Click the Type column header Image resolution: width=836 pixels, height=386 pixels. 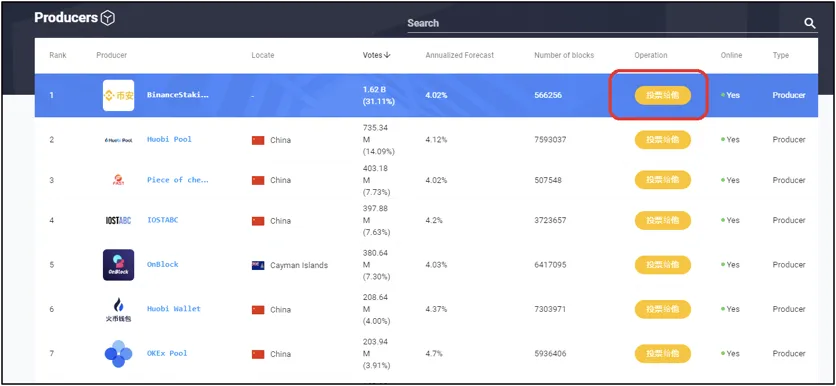(x=781, y=55)
